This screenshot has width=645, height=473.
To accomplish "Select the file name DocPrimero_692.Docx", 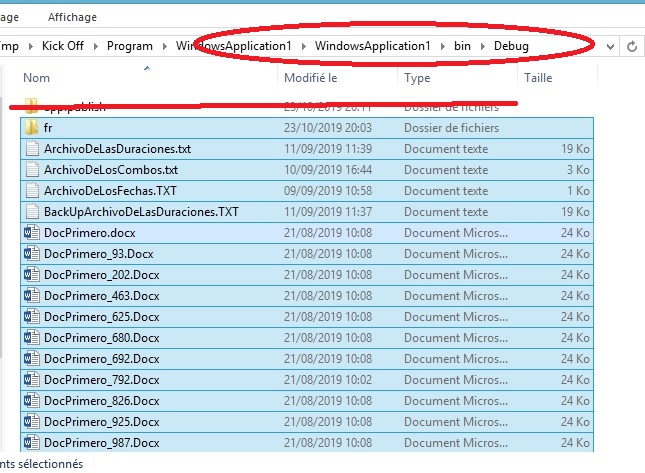I will point(102,359).
